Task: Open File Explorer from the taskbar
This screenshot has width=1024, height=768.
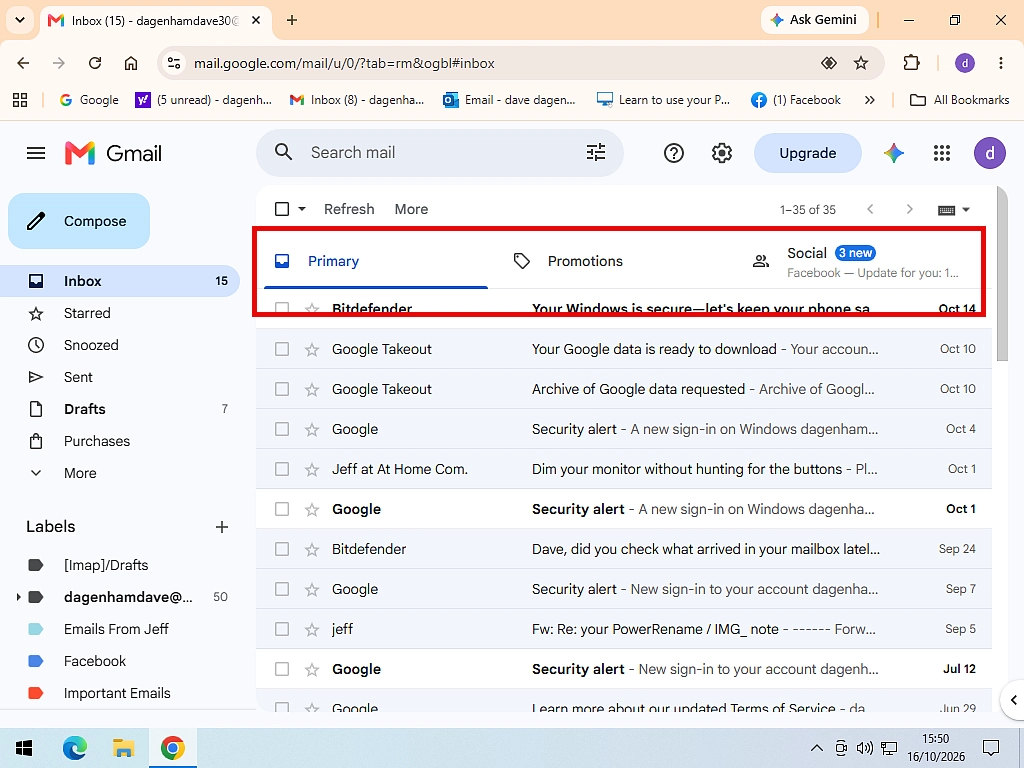Action: tap(123, 748)
